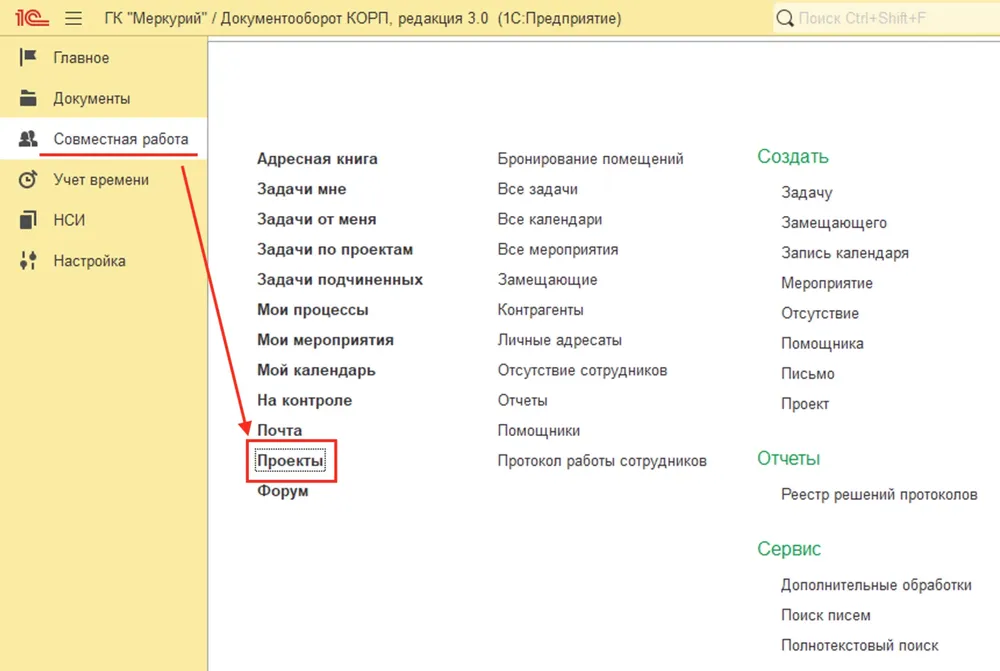This screenshot has width=1000, height=671.
Task: Open the Учет времени section
Action: pyautogui.click(x=101, y=179)
